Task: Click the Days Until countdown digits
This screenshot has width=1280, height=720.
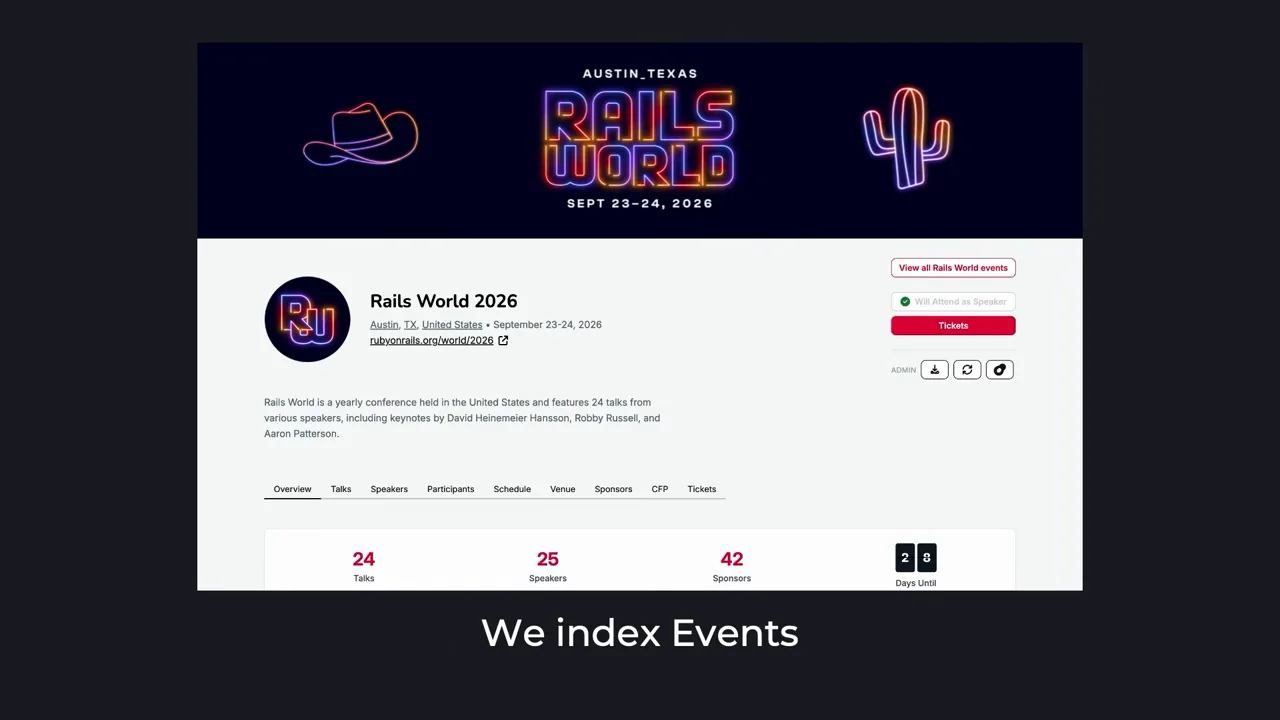Action: (x=916, y=558)
